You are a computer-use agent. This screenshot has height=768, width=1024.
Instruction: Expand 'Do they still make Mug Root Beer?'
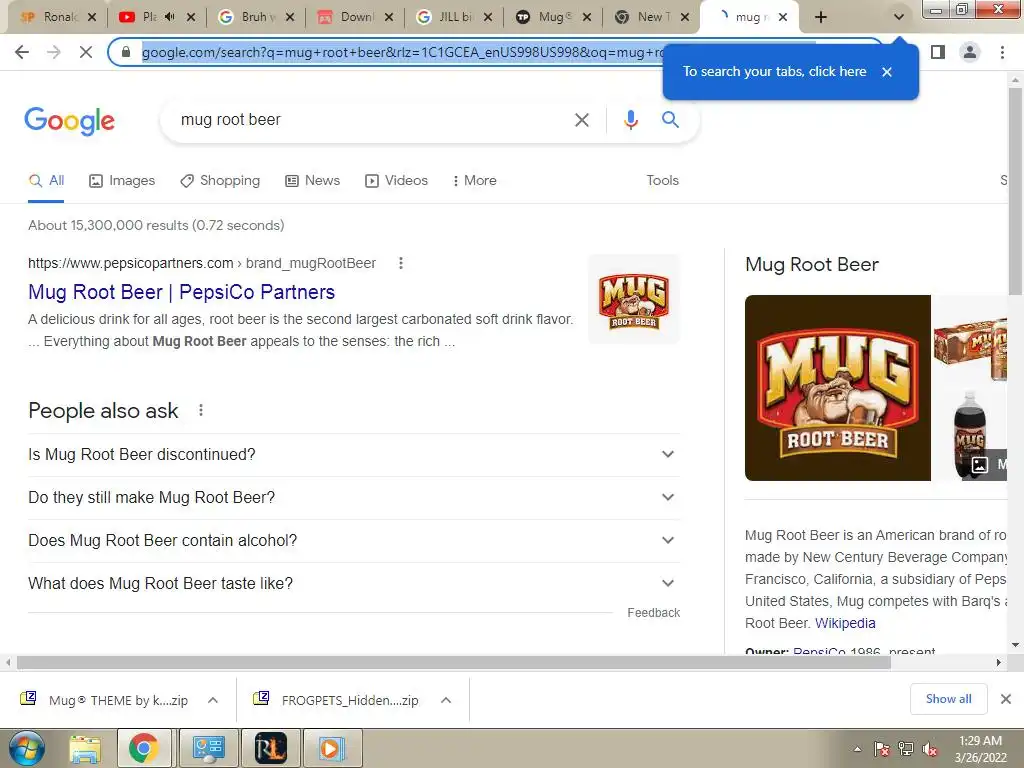[x=354, y=498]
